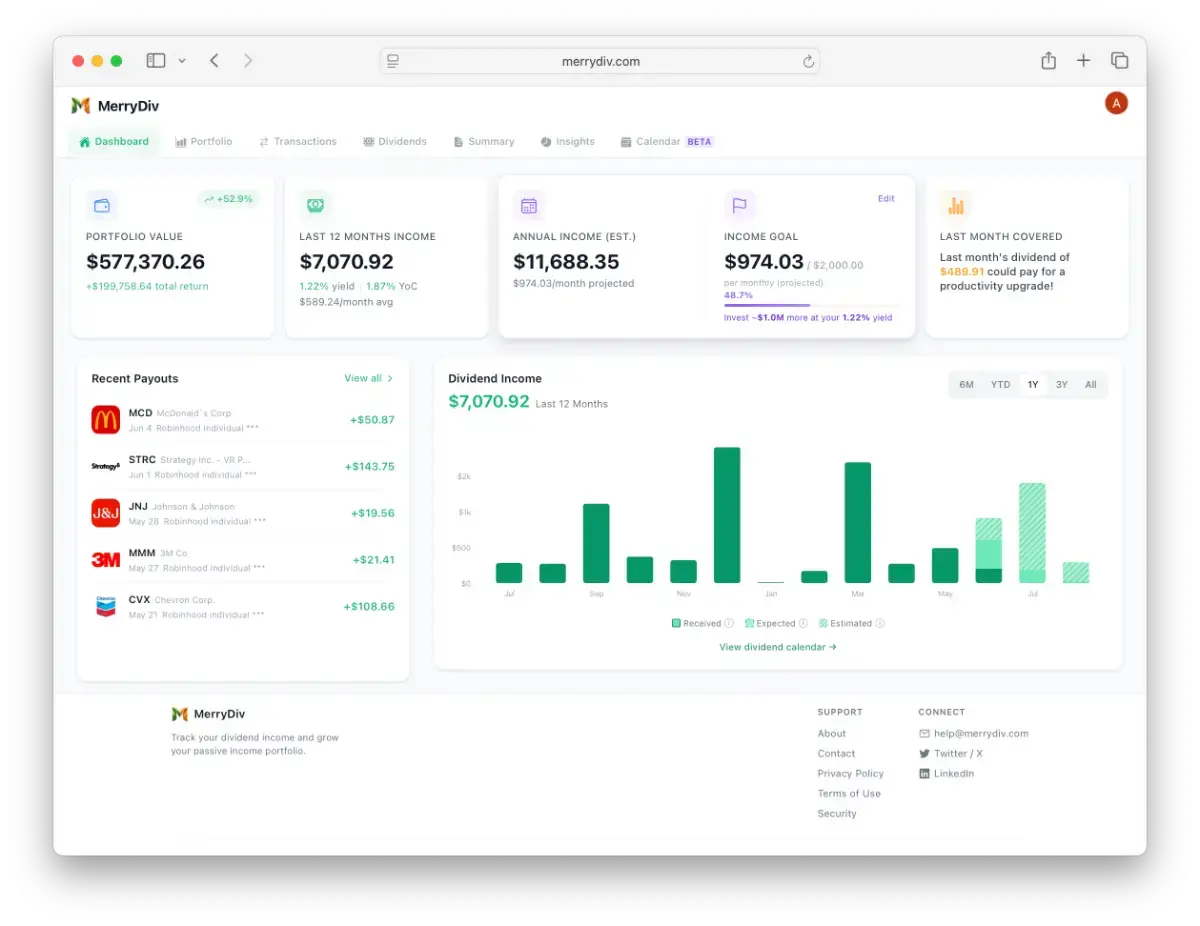Click the J&J logo in Recent Payouts
Viewport: 1200px width, 926px height.
pyautogui.click(x=106, y=513)
